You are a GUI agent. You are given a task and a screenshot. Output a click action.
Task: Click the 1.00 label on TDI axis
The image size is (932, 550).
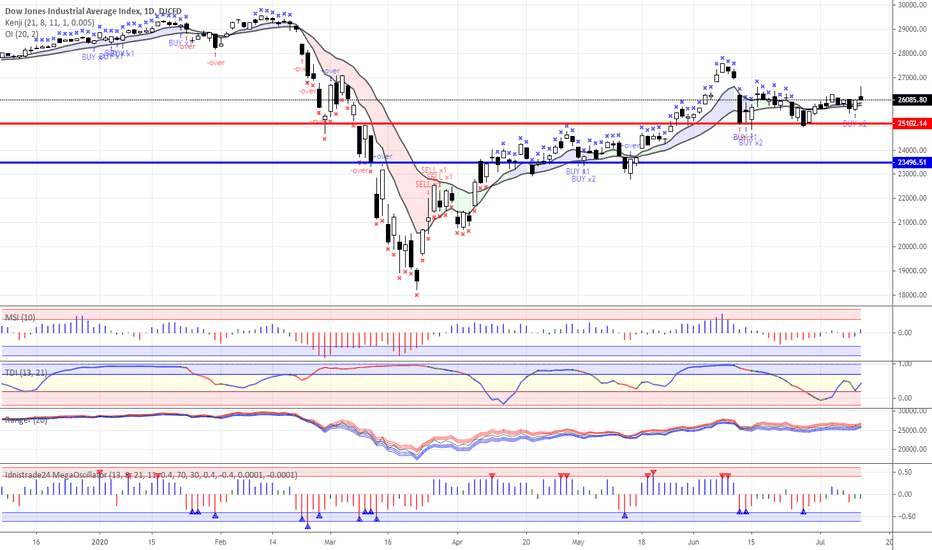tap(905, 364)
